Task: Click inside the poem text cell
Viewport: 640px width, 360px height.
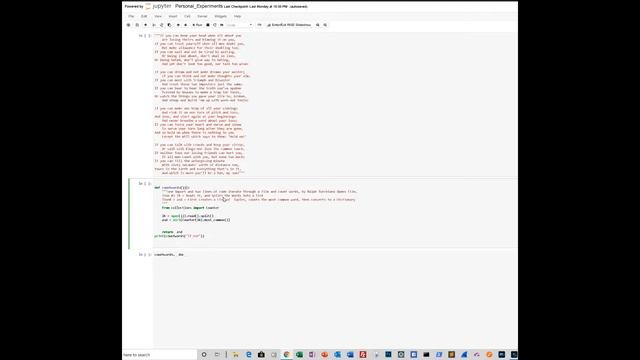Action: 335,104
